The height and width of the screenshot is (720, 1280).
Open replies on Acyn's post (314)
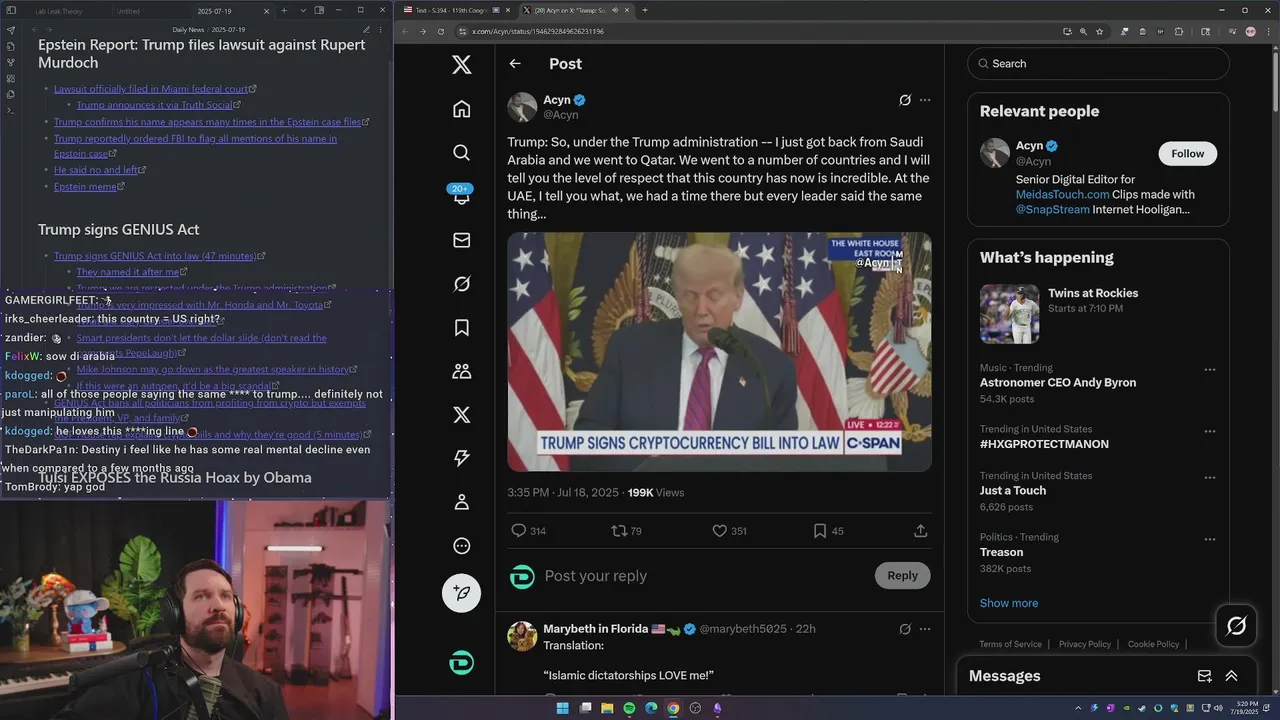coord(528,531)
